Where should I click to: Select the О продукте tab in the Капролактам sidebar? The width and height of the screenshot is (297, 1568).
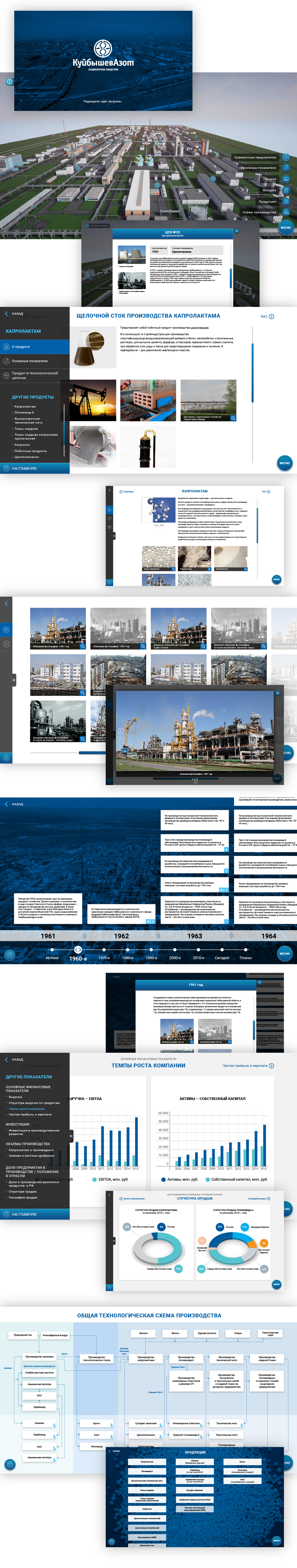click(x=35, y=347)
